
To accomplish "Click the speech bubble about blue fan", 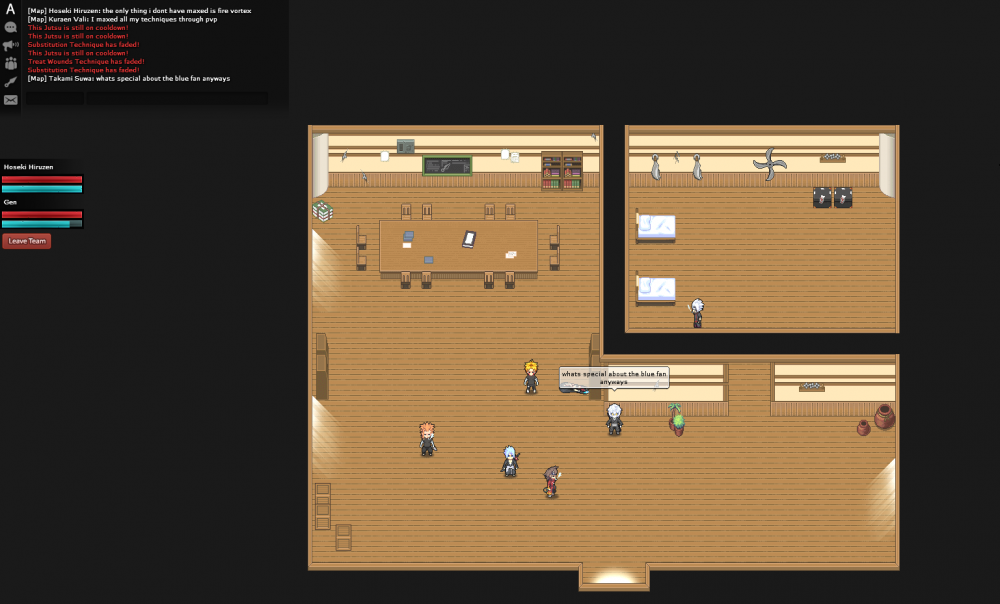I will pos(614,377).
